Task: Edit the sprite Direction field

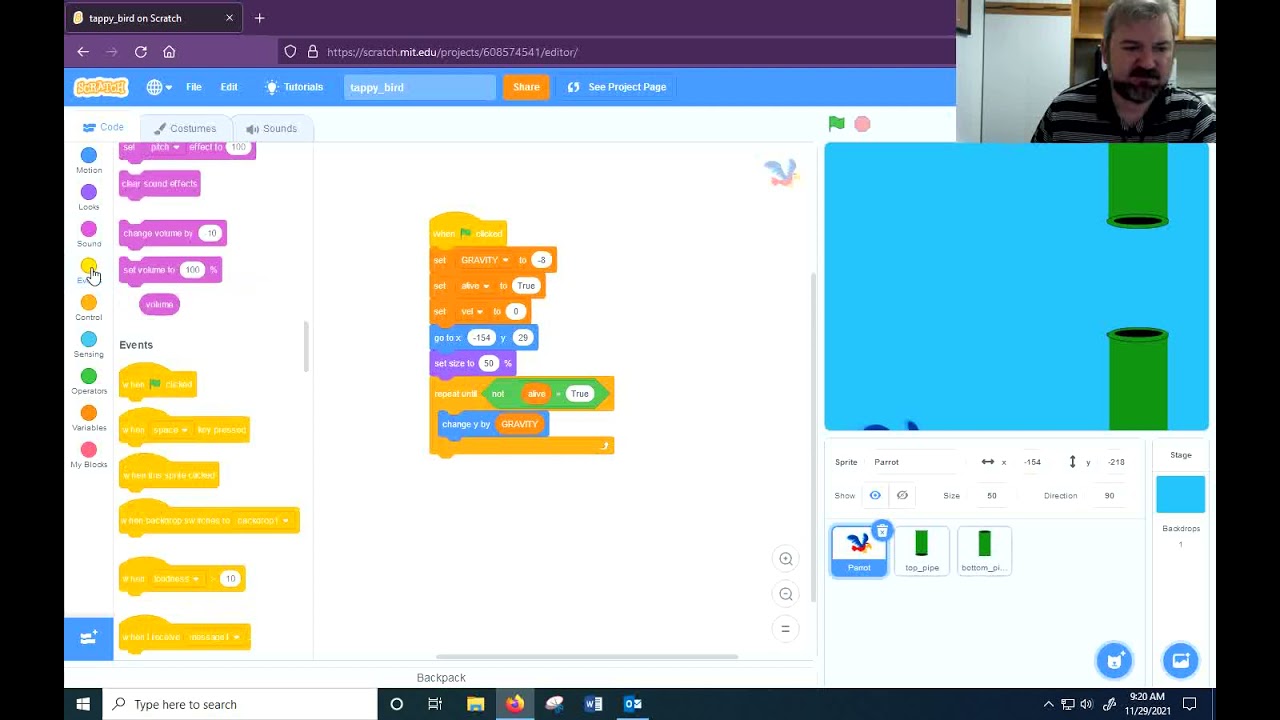Action: 1109,496
